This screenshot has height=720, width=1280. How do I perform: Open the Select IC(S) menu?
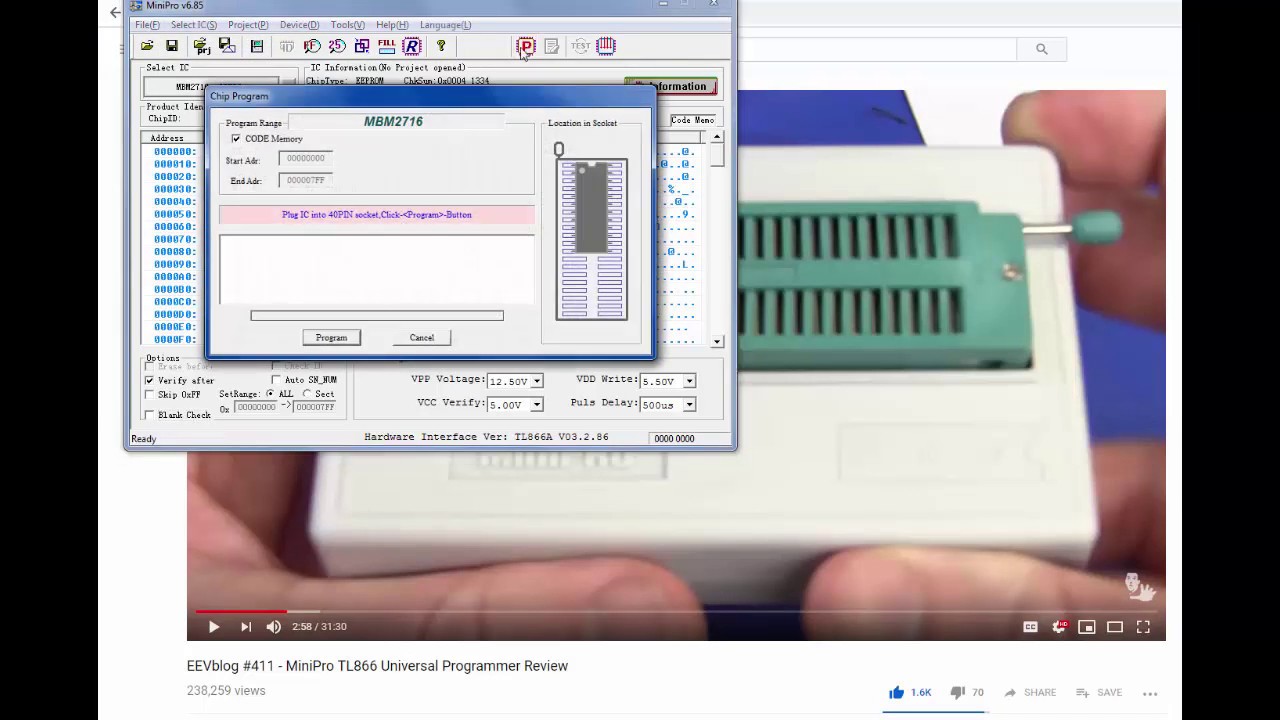click(193, 25)
